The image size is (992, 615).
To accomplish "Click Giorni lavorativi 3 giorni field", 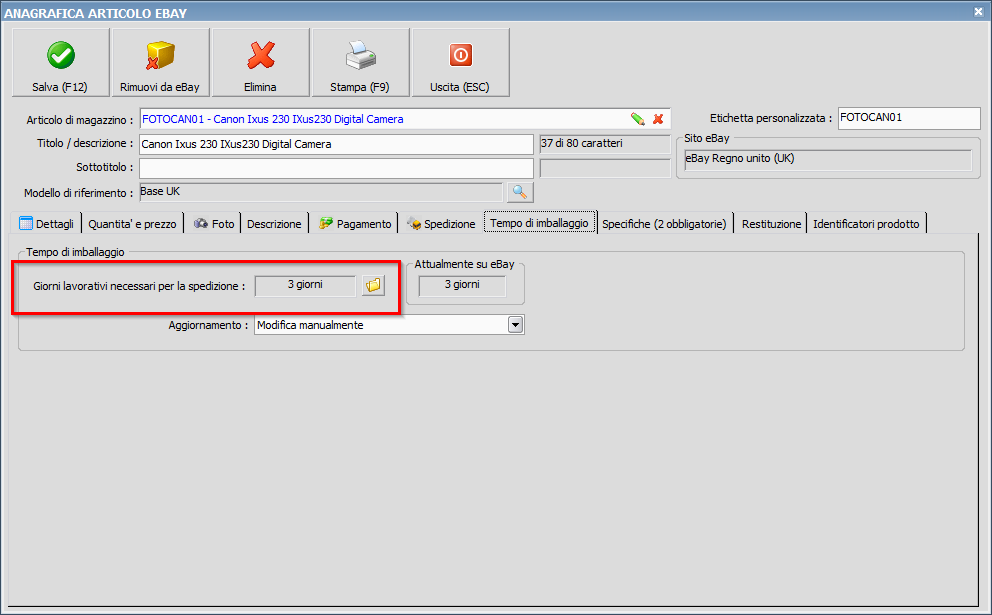I will click(306, 285).
